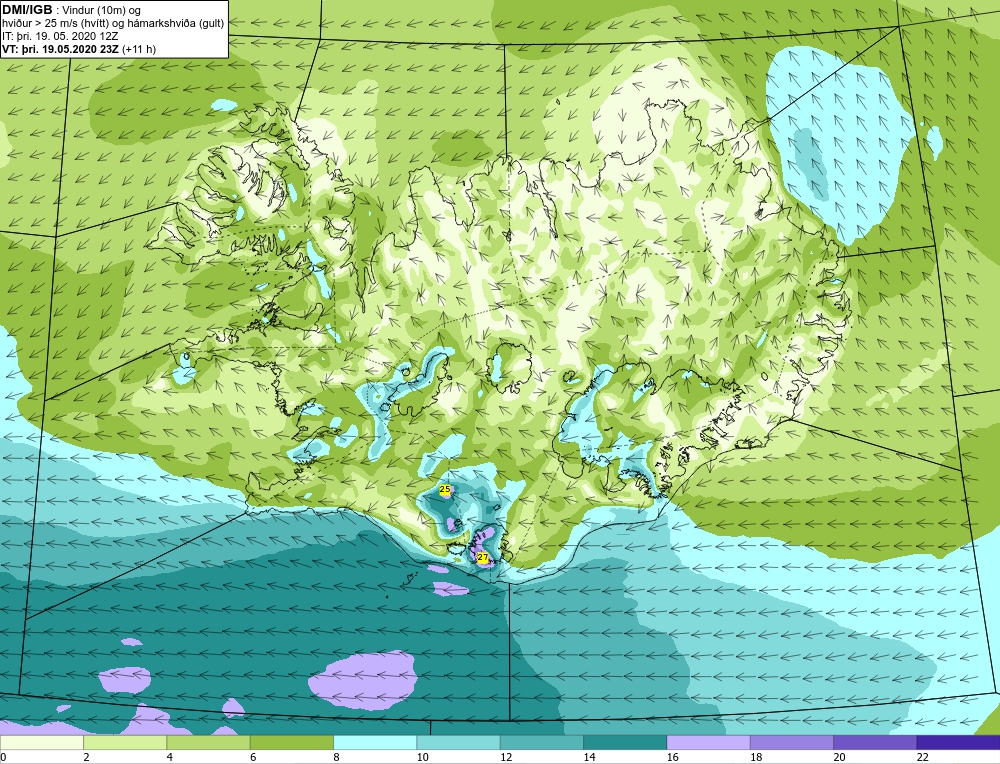
Task: Click the 'hviður > 25 m/s' description line
Action: (113, 24)
